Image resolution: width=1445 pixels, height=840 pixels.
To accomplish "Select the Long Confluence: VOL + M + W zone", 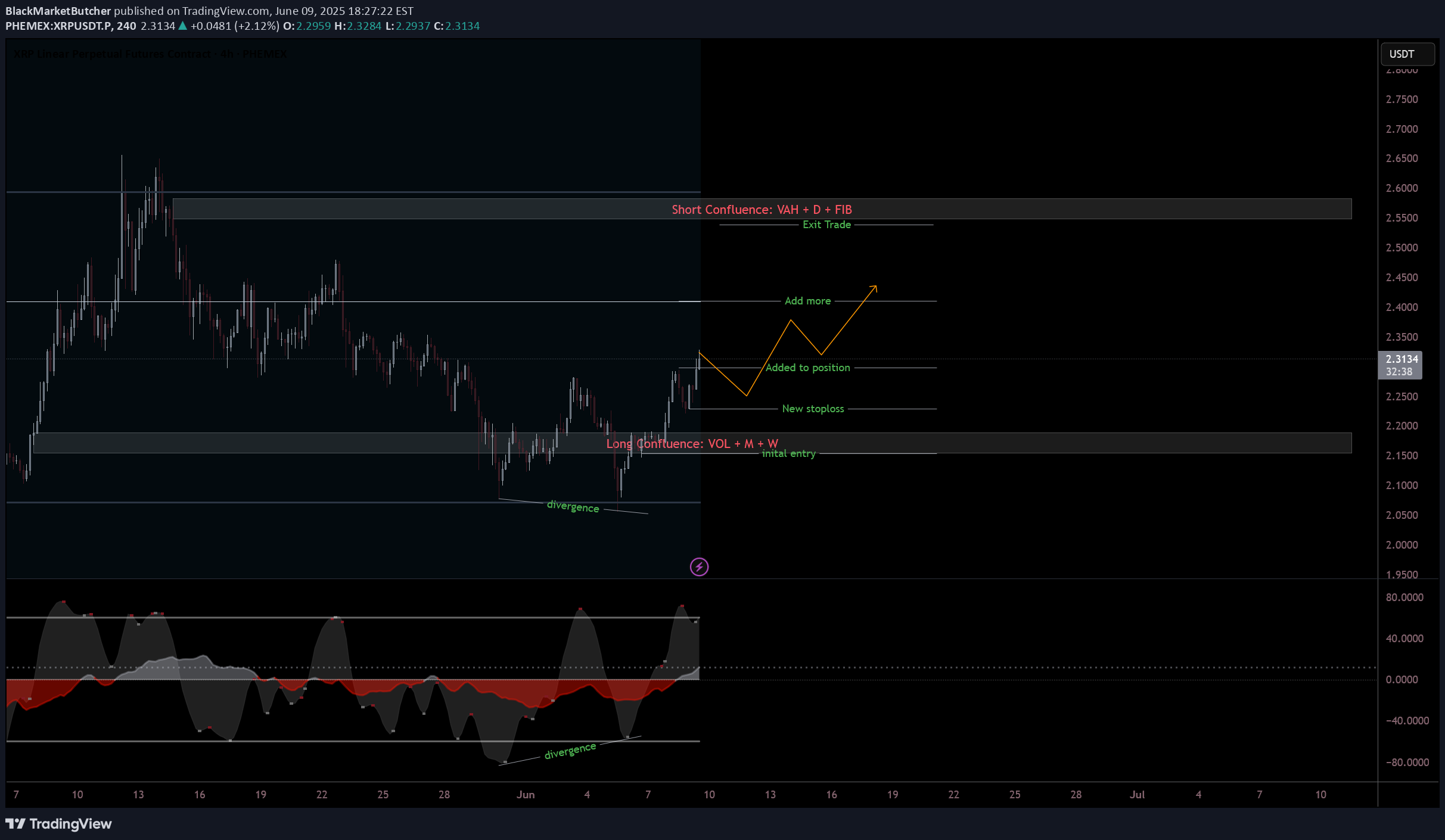I will tap(692, 443).
